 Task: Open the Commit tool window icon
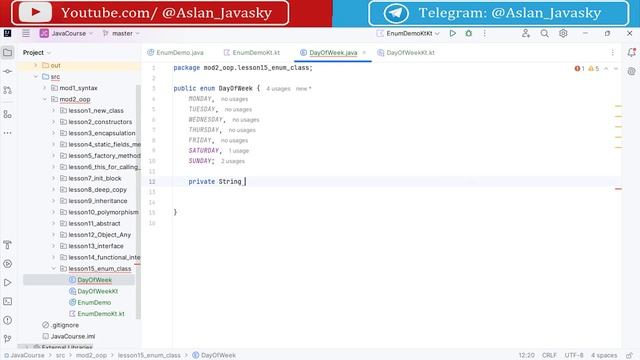[x=7, y=71]
